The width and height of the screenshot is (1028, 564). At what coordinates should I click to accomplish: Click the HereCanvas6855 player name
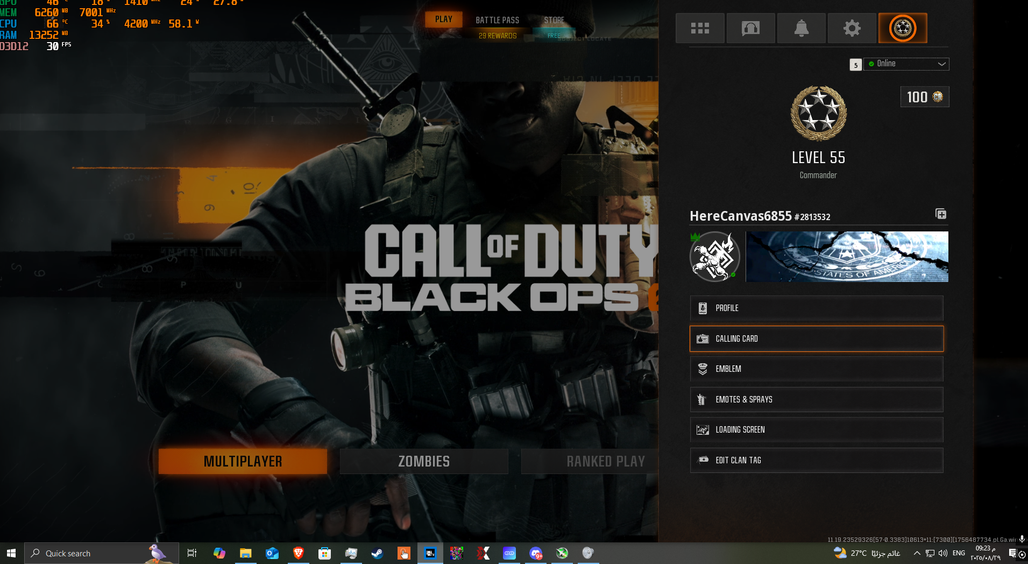coord(740,216)
